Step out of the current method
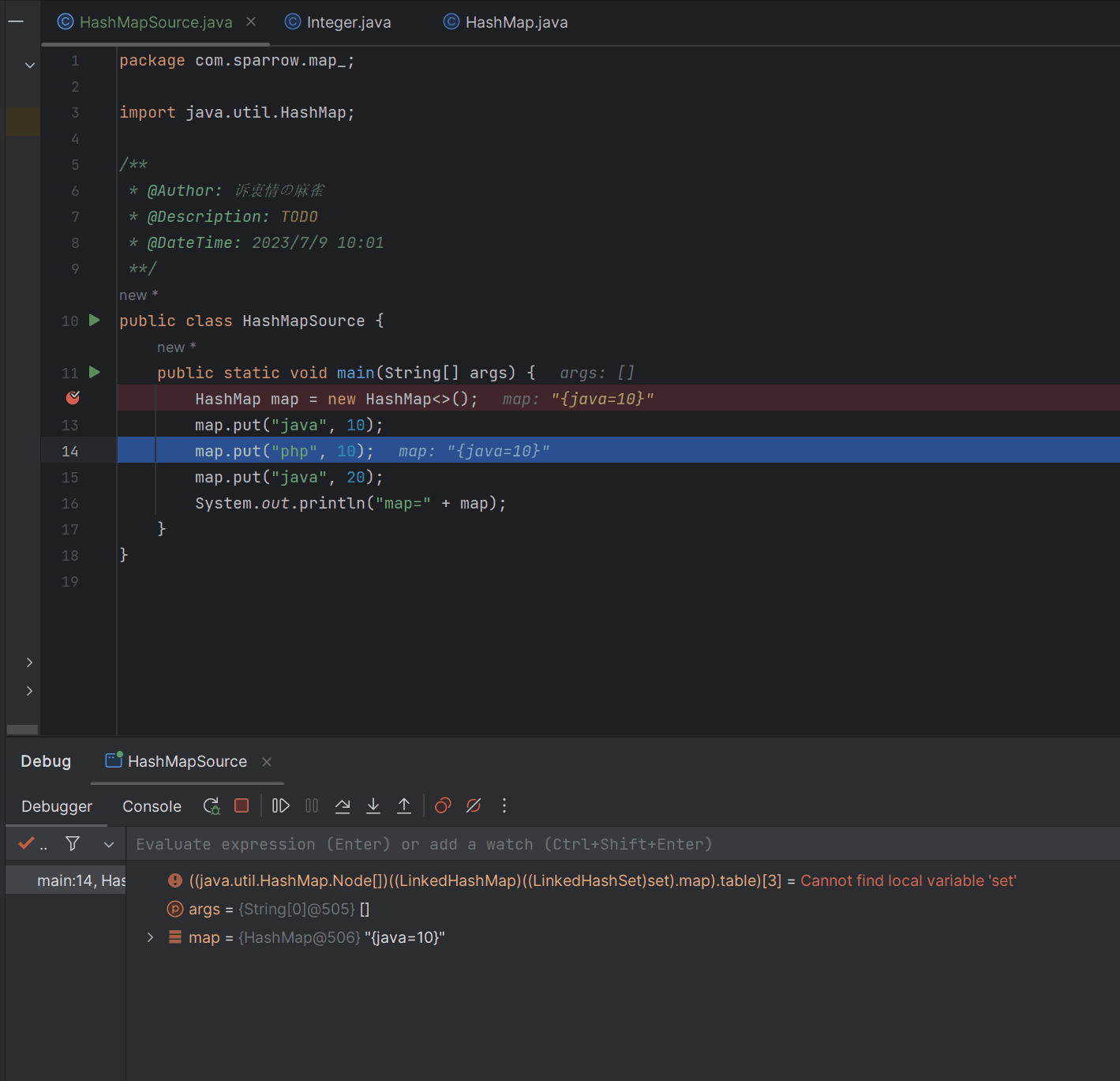The width and height of the screenshot is (1120, 1081). 404,805
